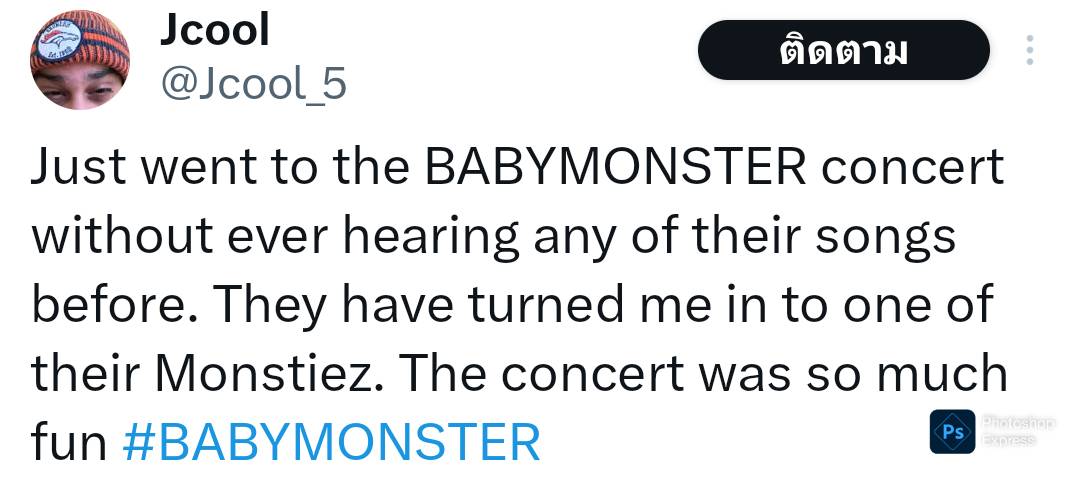The image size is (1080, 477).
Task: Open the three-dot more options menu
Action: [x=1031, y=50]
